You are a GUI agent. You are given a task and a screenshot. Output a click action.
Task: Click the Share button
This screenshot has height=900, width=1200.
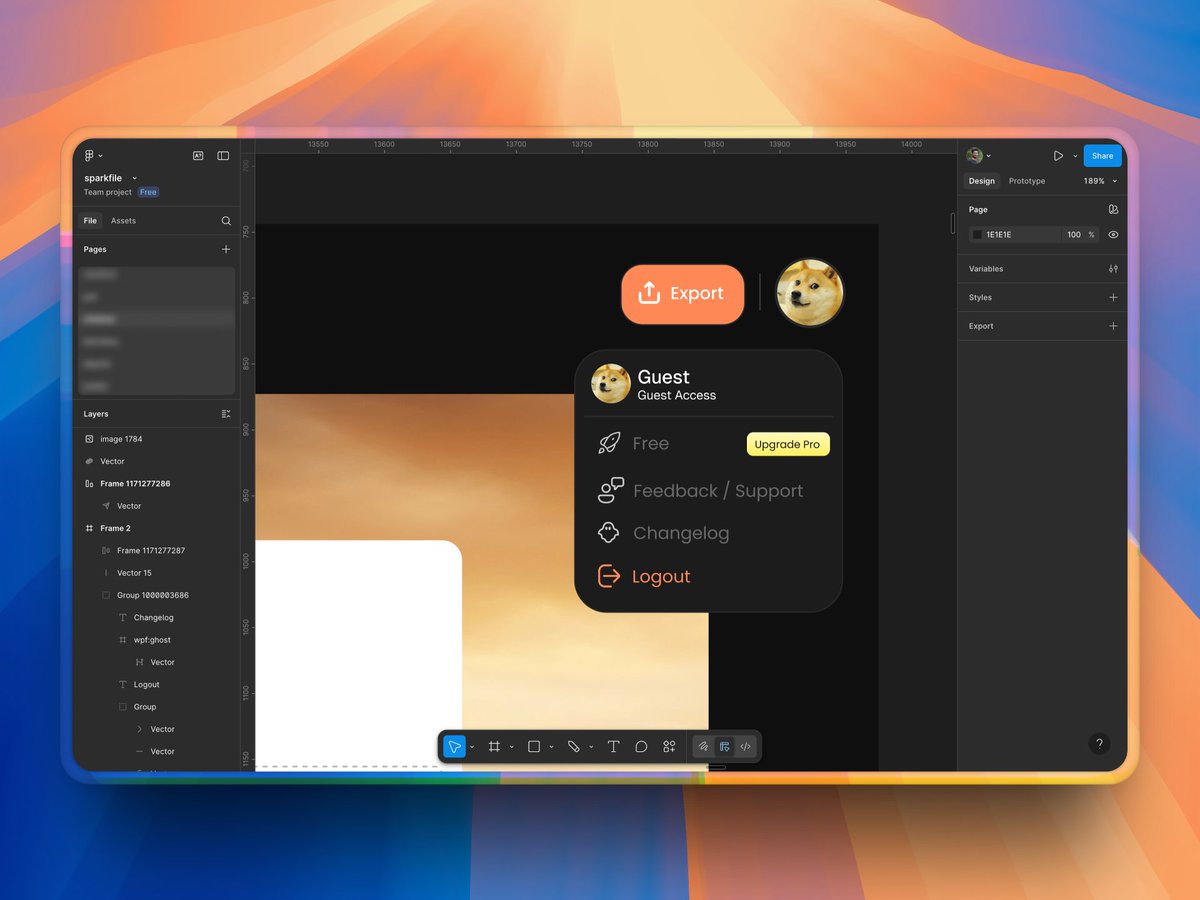[x=1102, y=156]
